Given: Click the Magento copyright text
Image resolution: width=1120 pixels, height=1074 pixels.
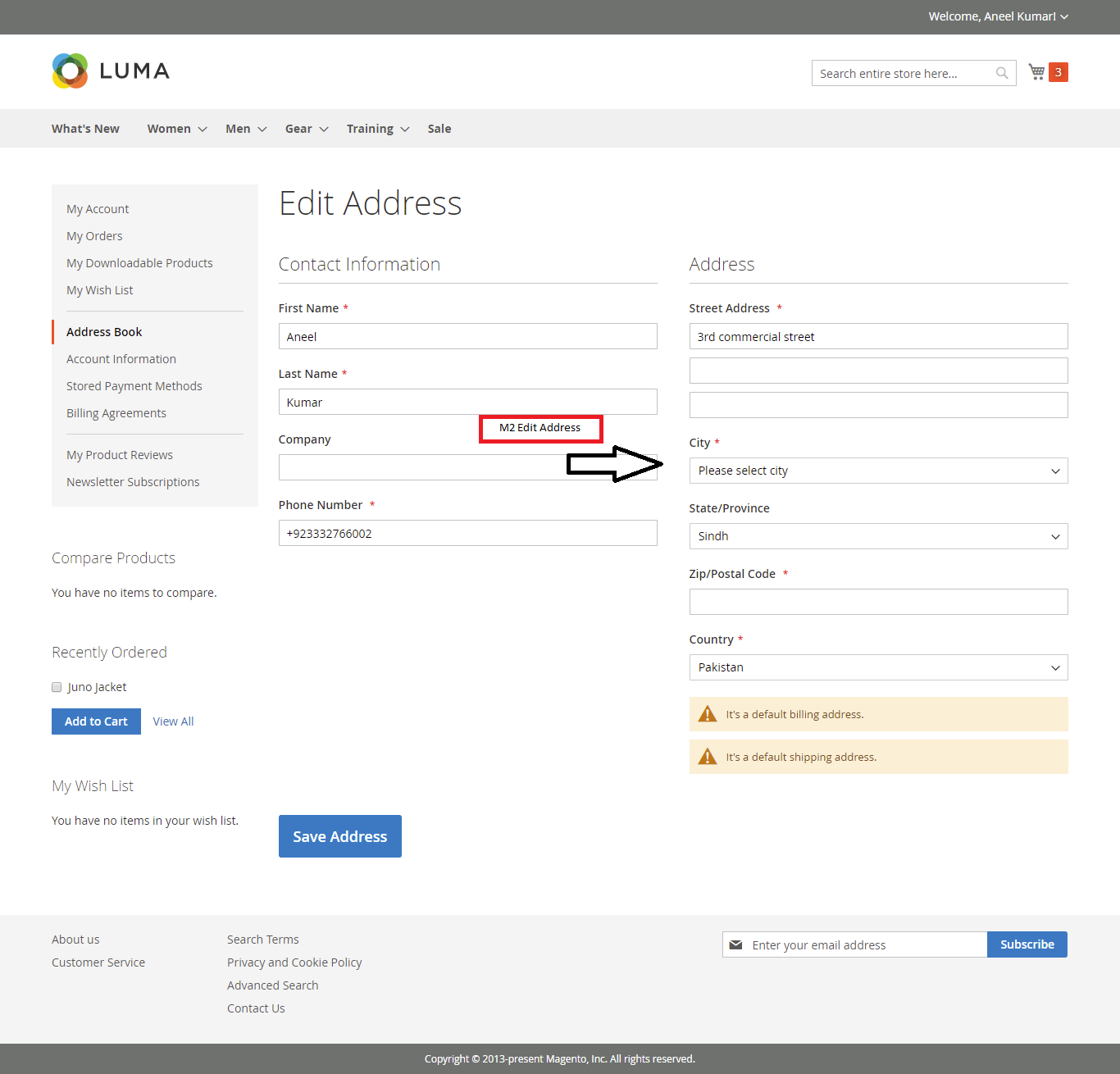Looking at the screenshot, I should (x=560, y=1059).
